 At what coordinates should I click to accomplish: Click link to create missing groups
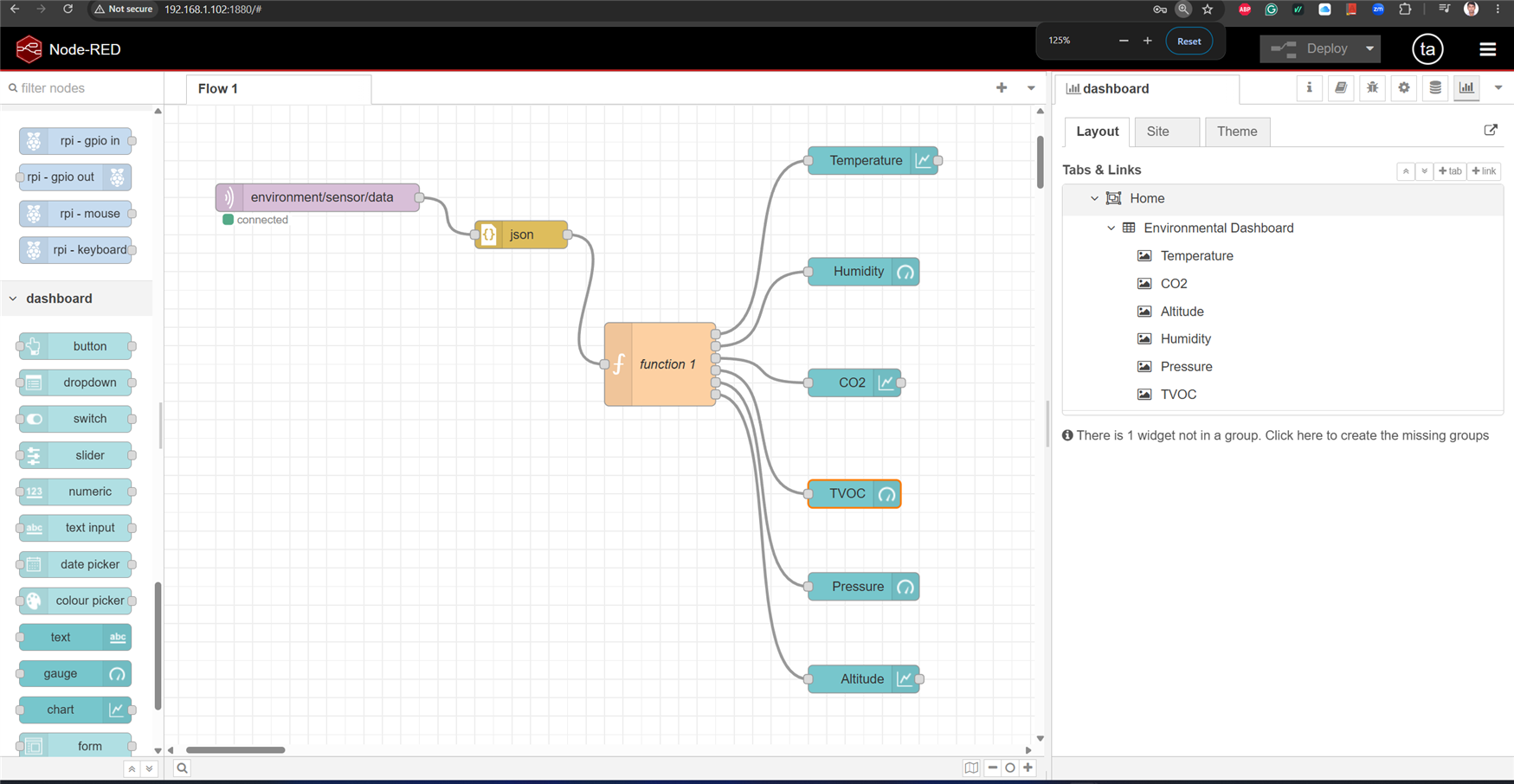point(1376,436)
